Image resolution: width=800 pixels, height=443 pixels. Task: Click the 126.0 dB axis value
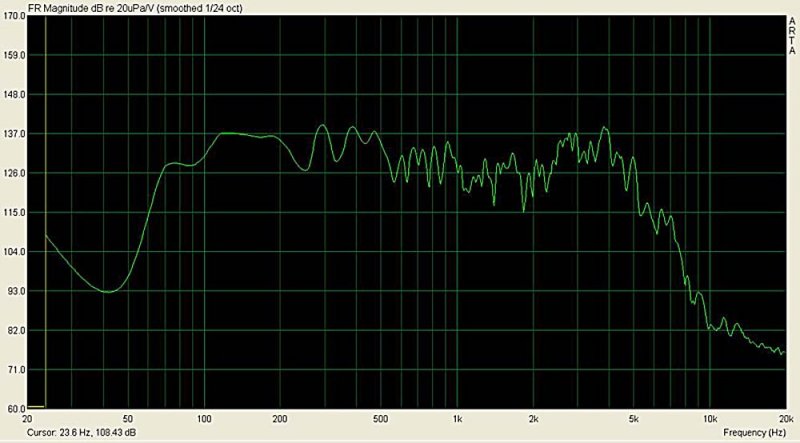tap(14, 173)
